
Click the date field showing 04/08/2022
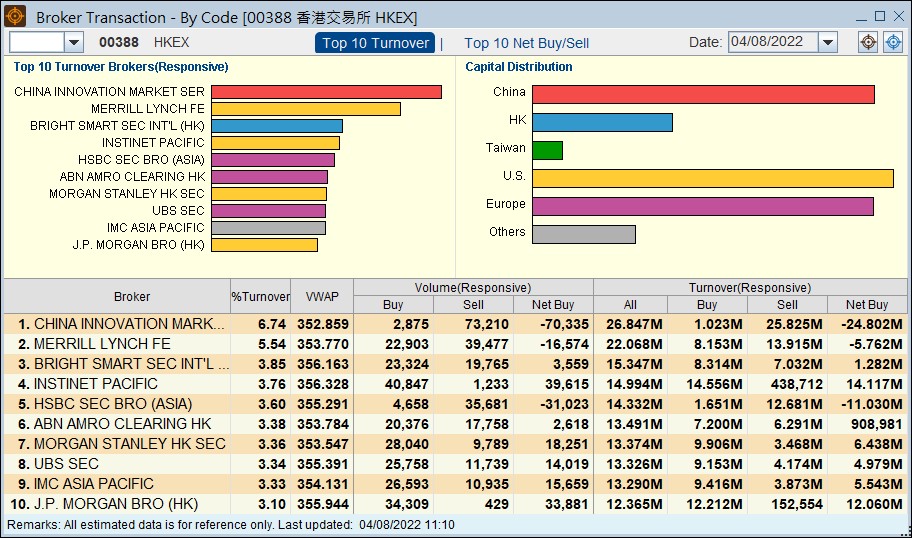click(x=772, y=42)
